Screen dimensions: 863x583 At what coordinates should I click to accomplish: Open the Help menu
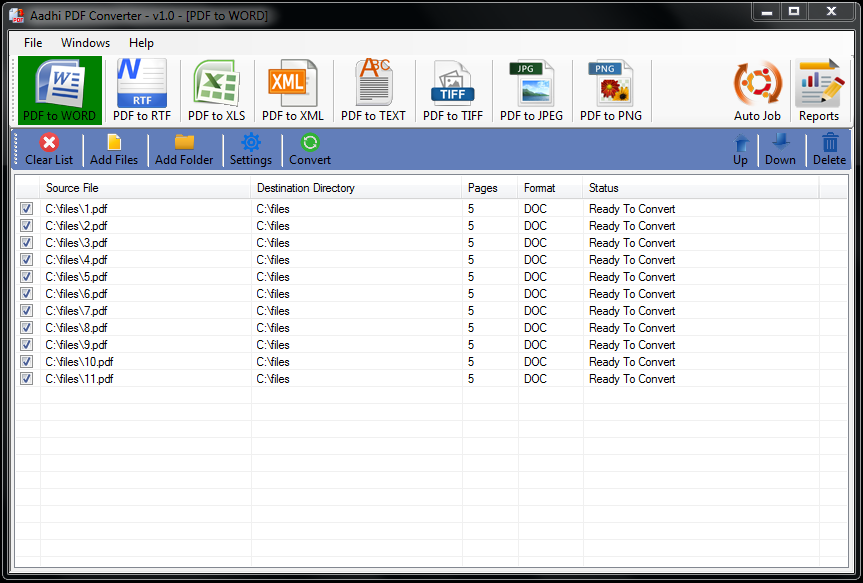[x=141, y=43]
